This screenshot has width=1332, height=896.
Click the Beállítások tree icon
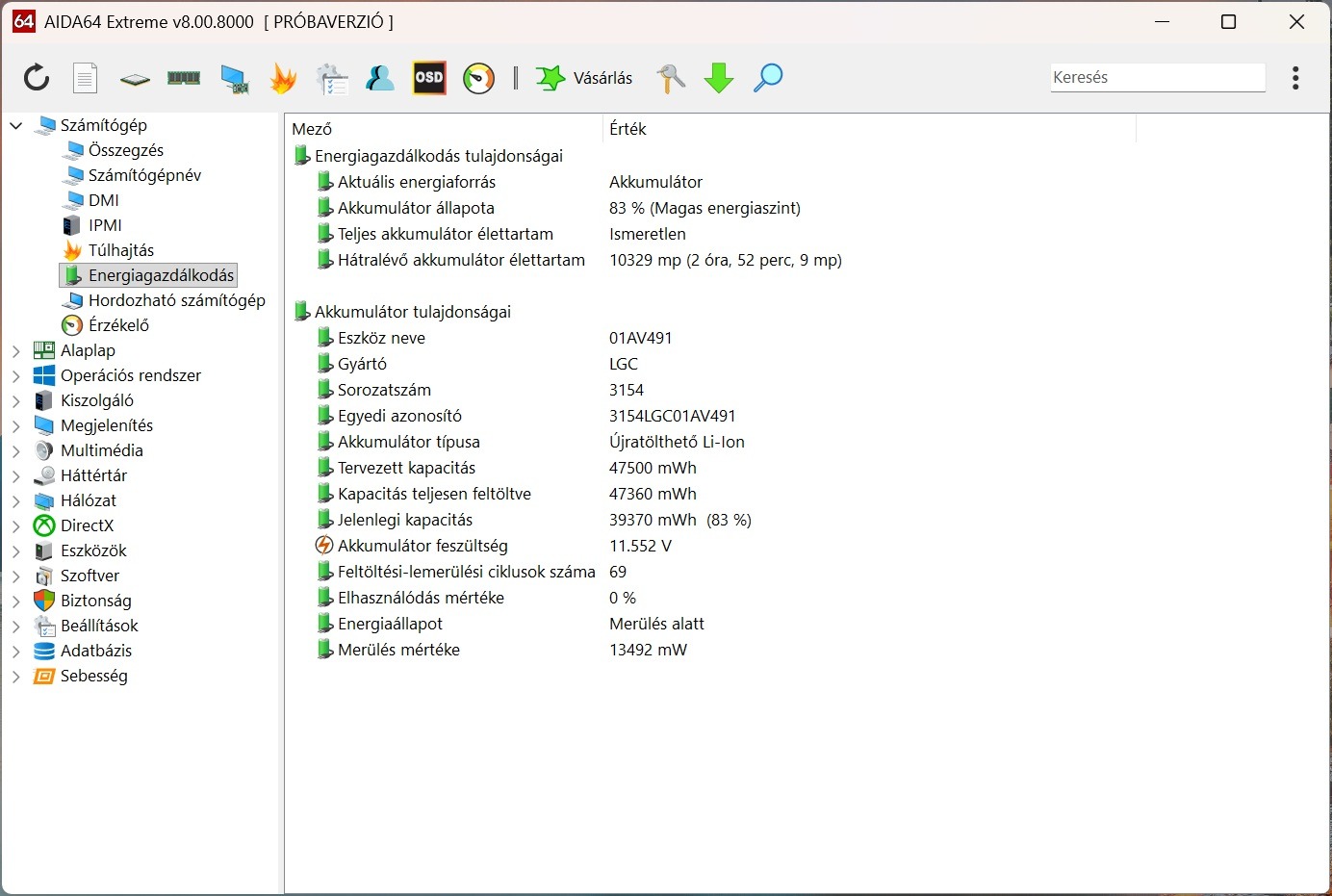[44, 626]
